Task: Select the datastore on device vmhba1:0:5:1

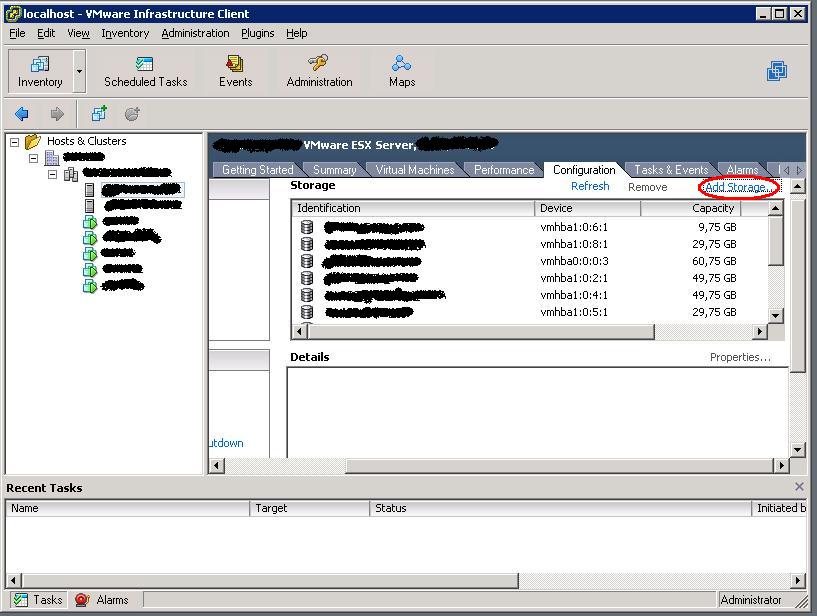Action: pyautogui.click(x=531, y=312)
